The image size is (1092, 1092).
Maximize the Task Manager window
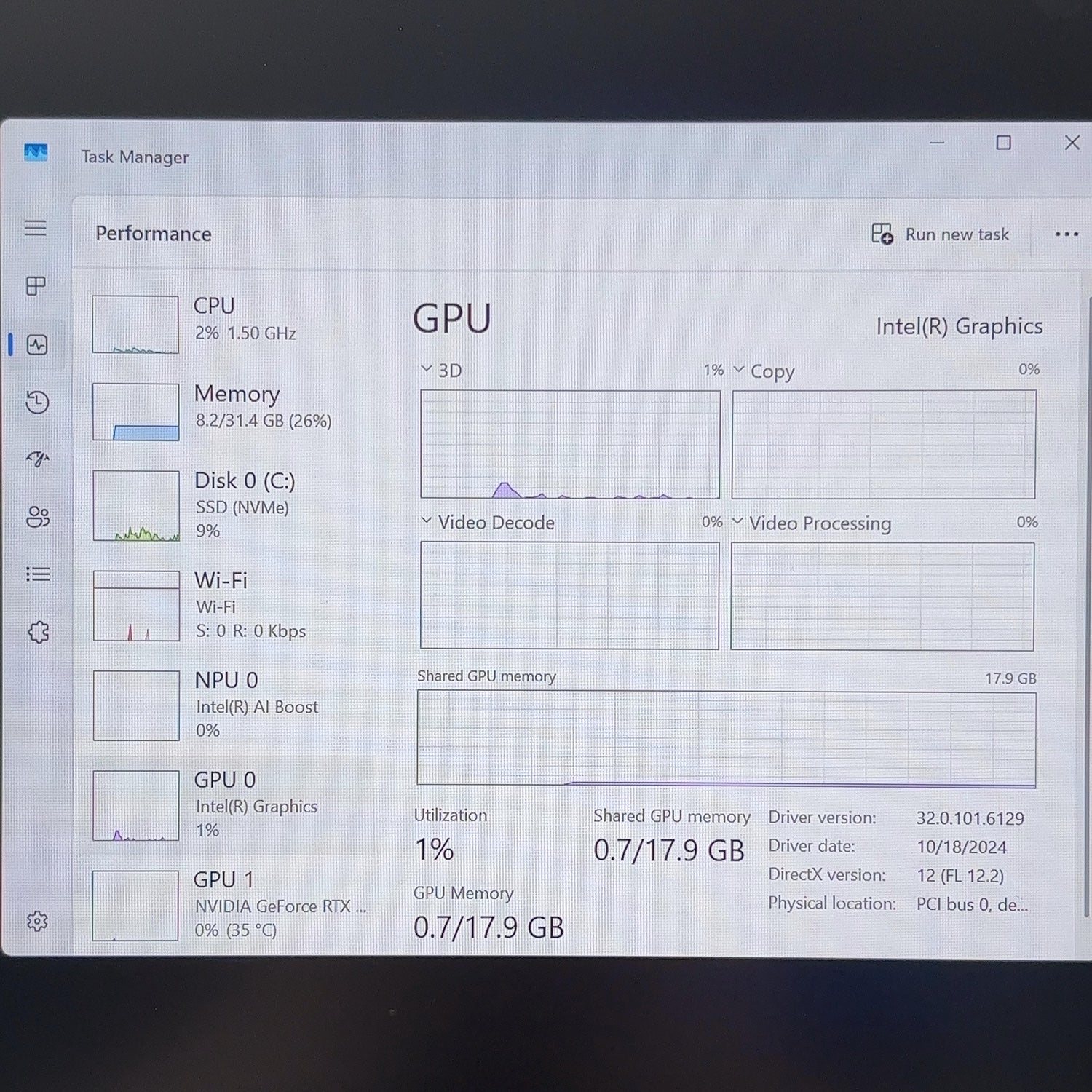(x=1003, y=143)
